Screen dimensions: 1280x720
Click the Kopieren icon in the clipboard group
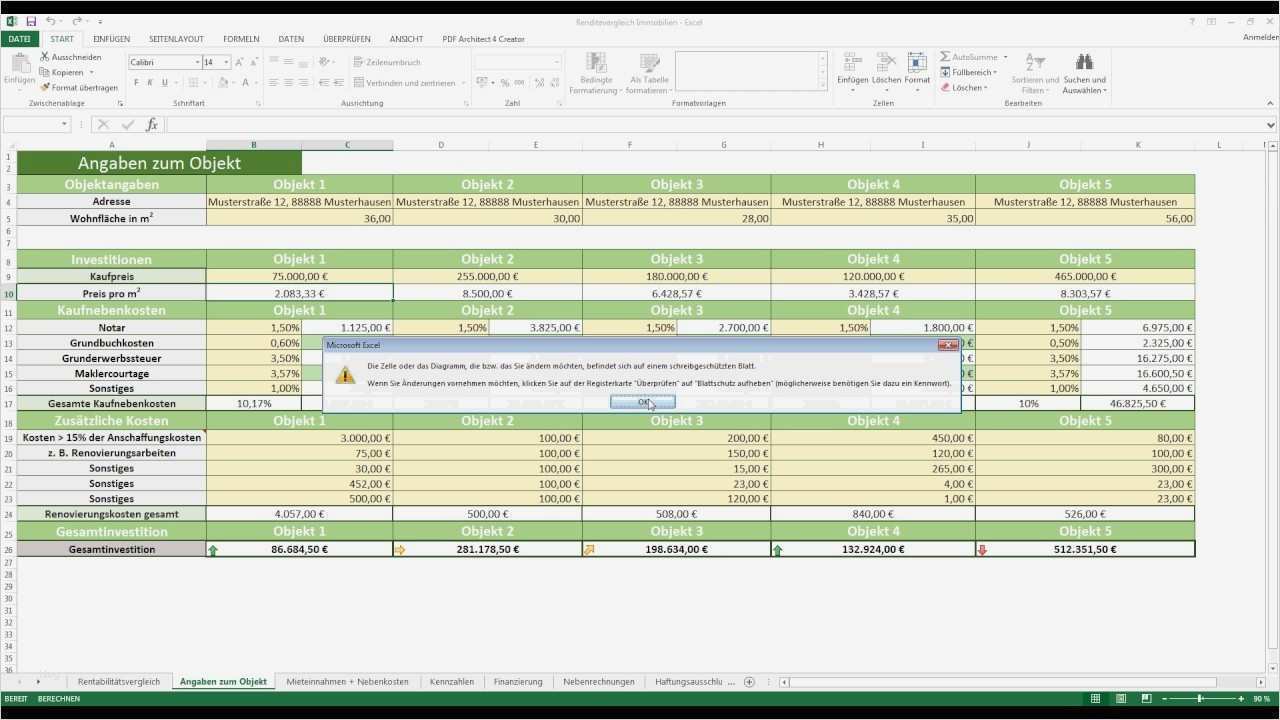point(43,73)
